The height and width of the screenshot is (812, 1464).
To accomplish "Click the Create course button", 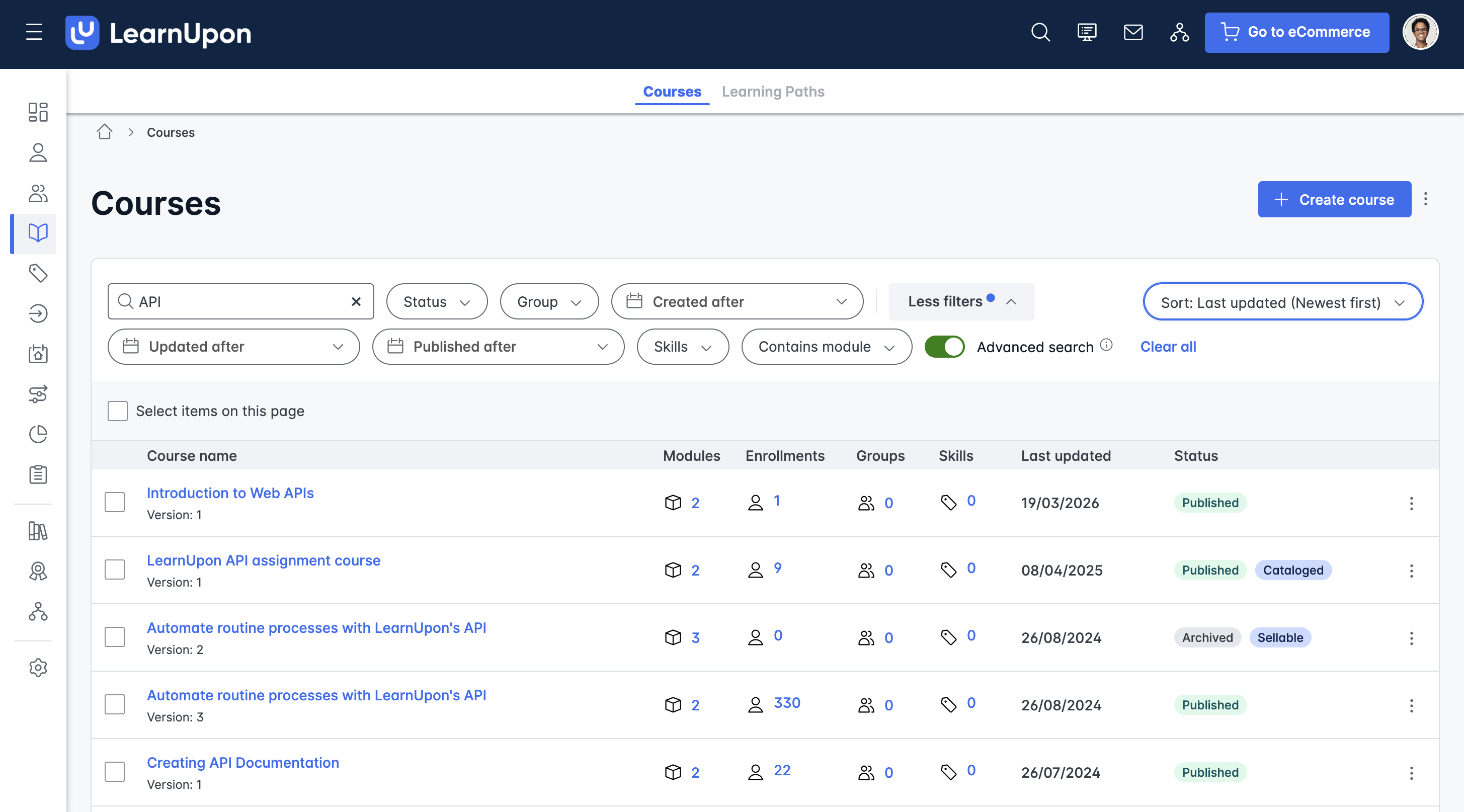I will [x=1334, y=199].
